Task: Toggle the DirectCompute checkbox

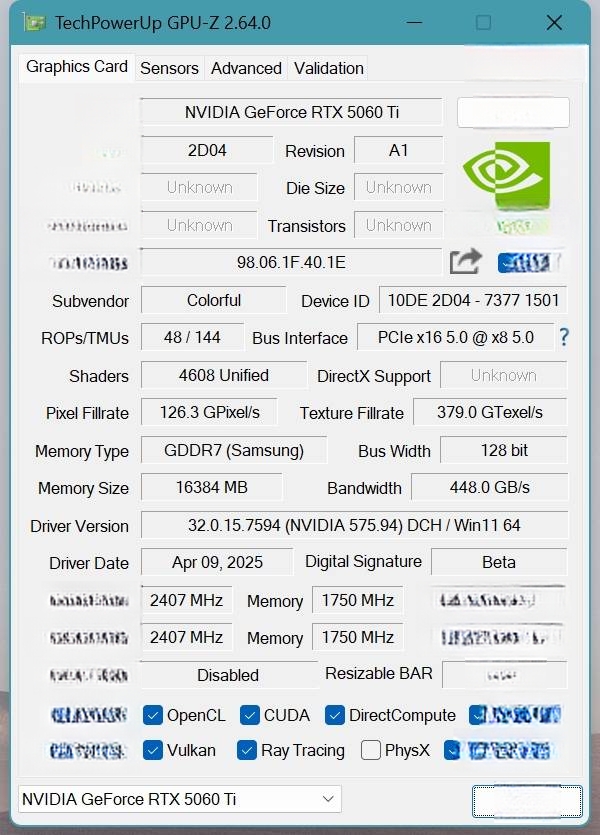Action: click(334, 715)
